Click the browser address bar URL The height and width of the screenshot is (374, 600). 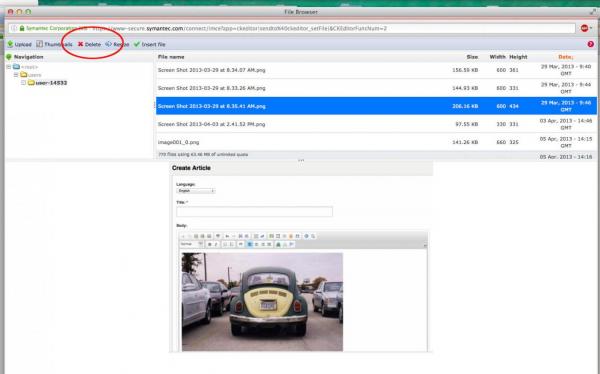(292, 28)
